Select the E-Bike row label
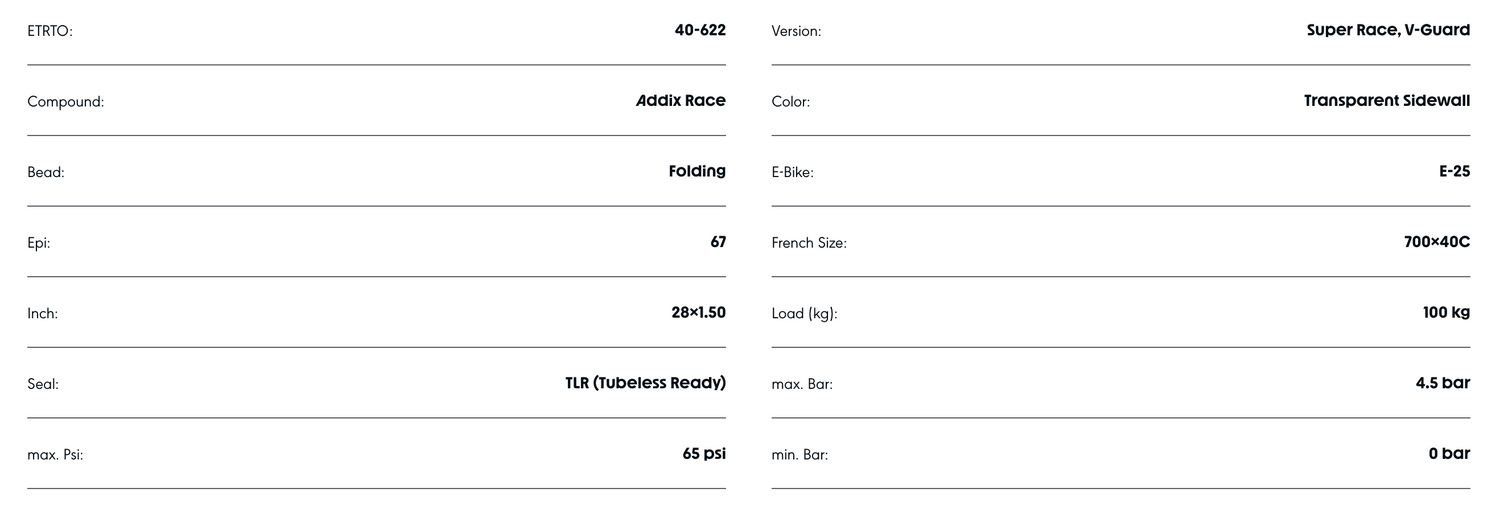The width and height of the screenshot is (1500, 509). pos(793,173)
